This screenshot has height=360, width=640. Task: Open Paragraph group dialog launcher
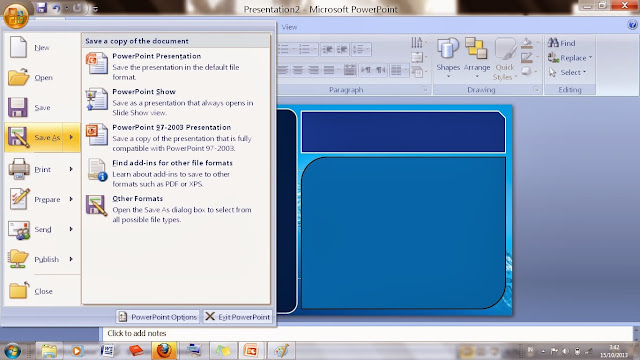pyautogui.click(x=425, y=90)
